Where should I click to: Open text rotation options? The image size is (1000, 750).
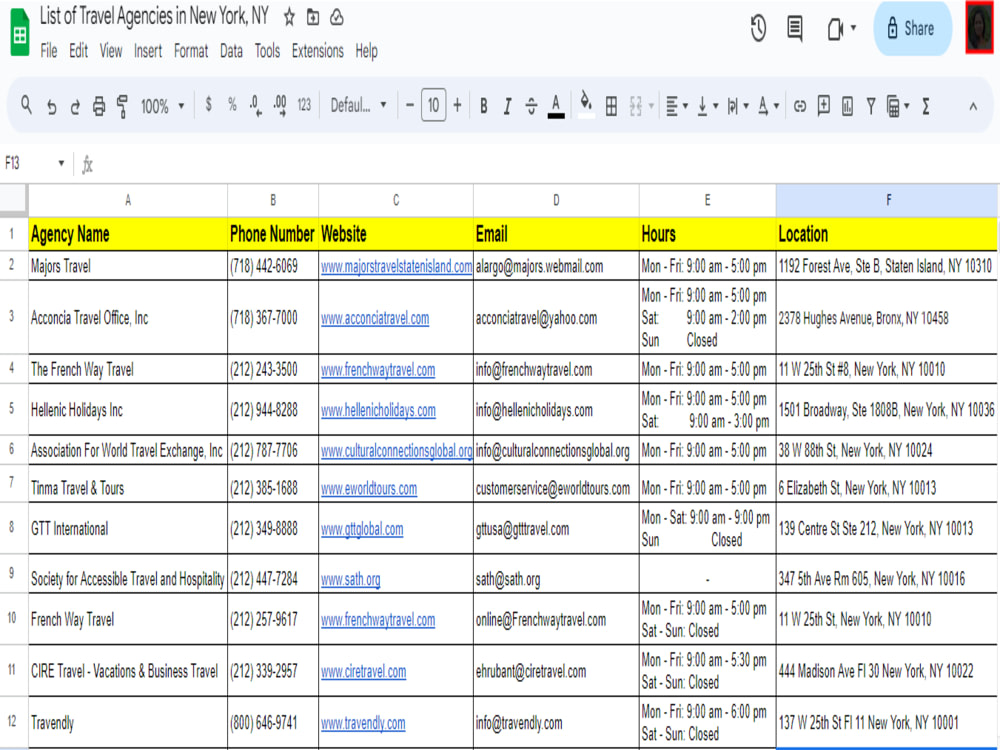[768, 107]
